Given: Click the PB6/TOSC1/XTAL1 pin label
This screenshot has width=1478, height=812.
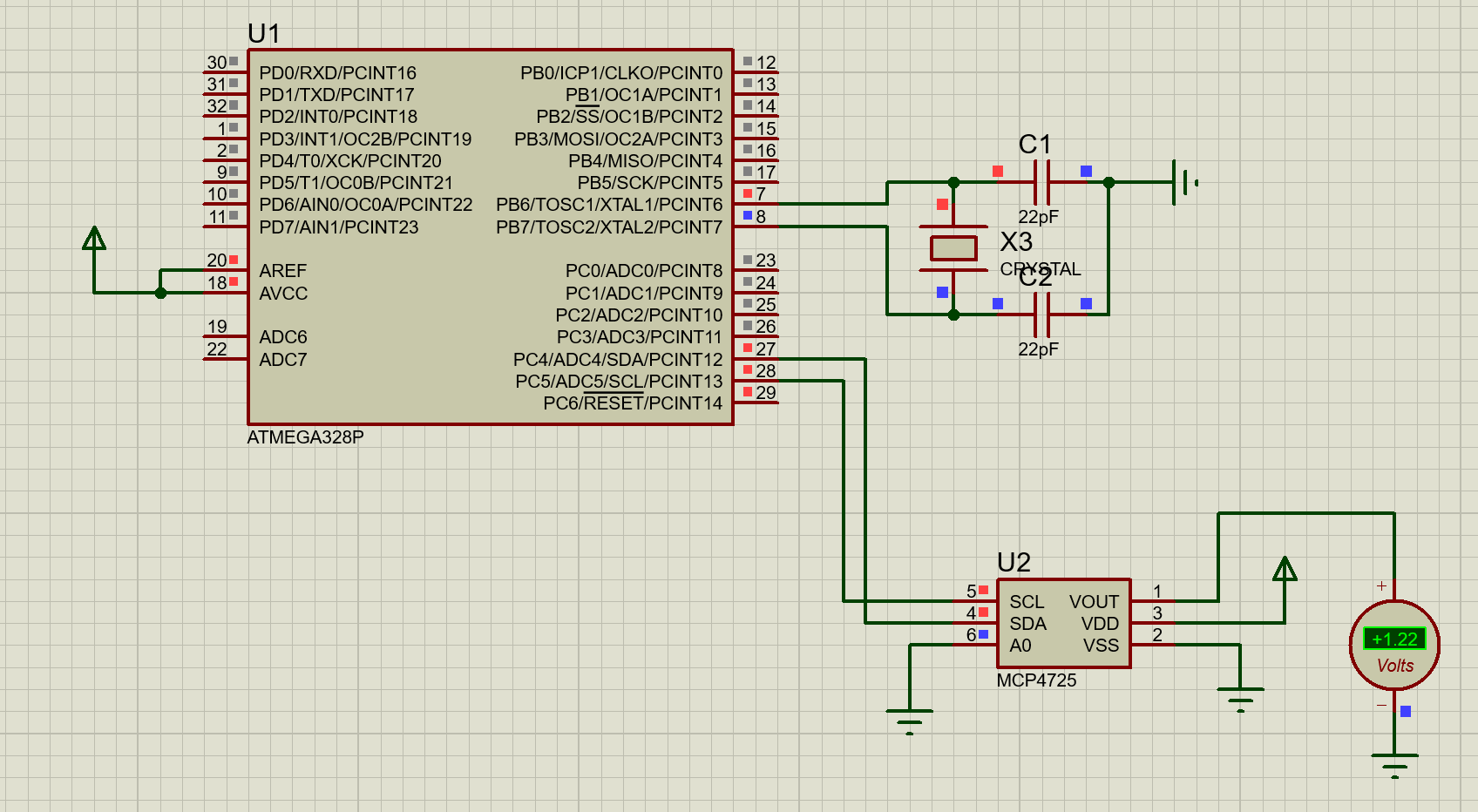Looking at the screenshot, I should [610, 204].
